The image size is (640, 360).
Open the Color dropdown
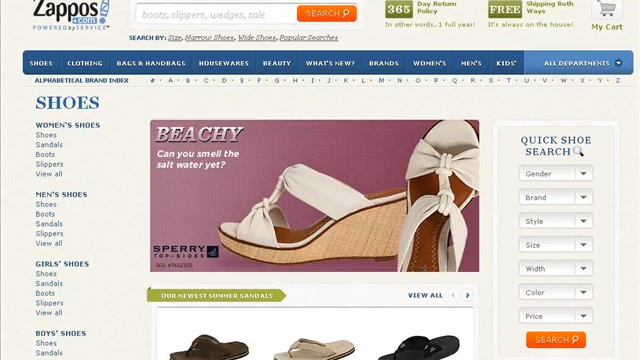coord(556,292)
